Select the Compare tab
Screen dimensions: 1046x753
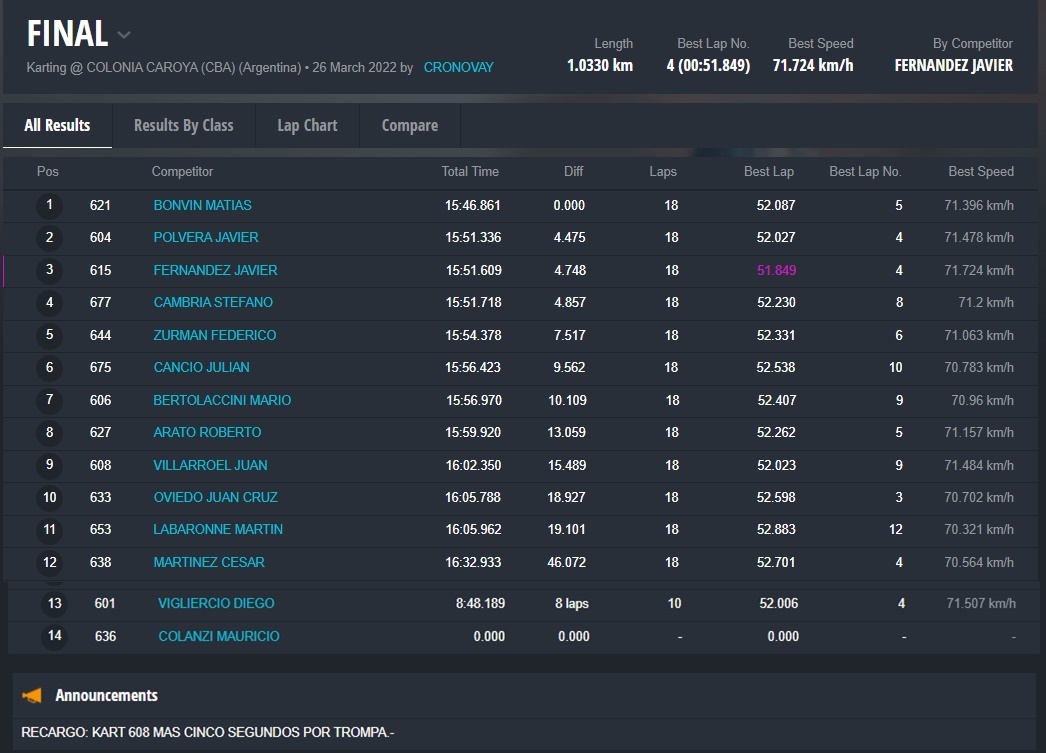[x=409, y=125]
